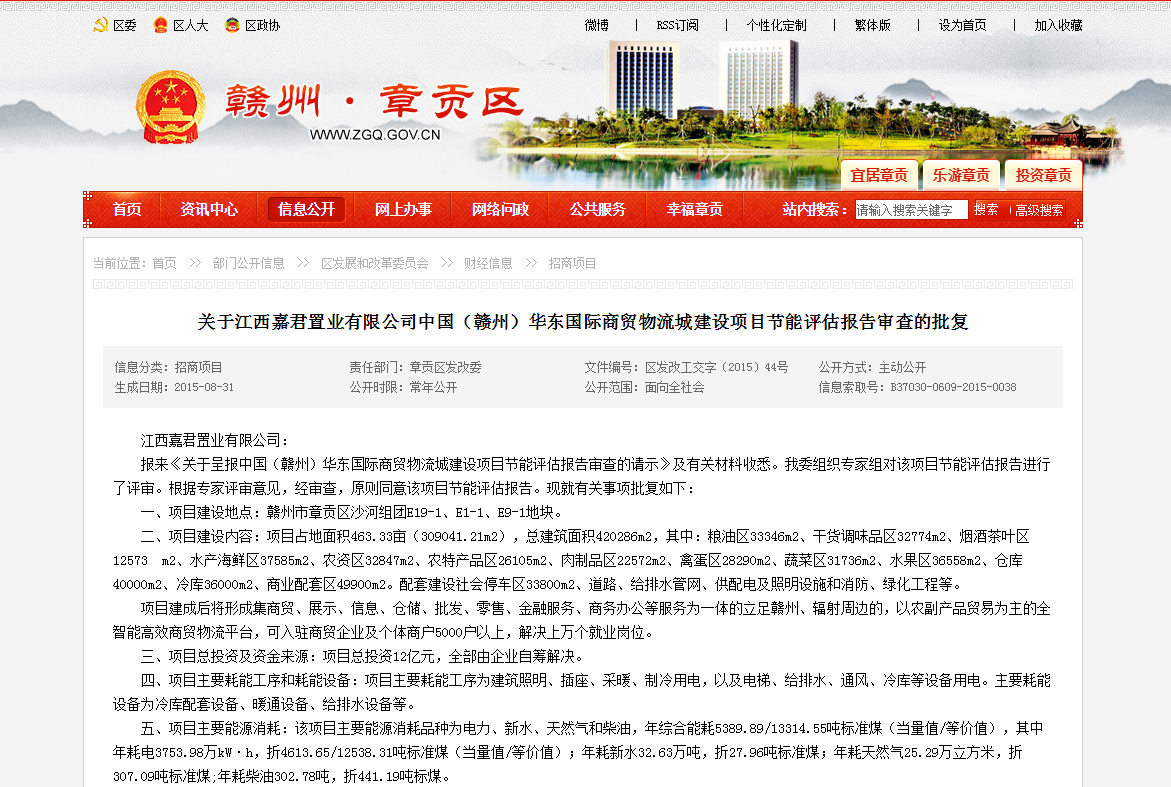Open 信息公开 menu
1171x787 pixels.
tap(306, 209)
